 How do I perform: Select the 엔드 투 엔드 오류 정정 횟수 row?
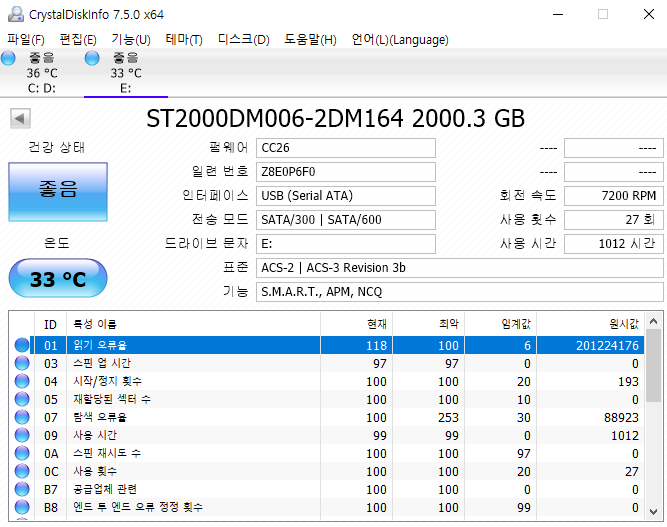pyautogui.click(x=327, y=507)
